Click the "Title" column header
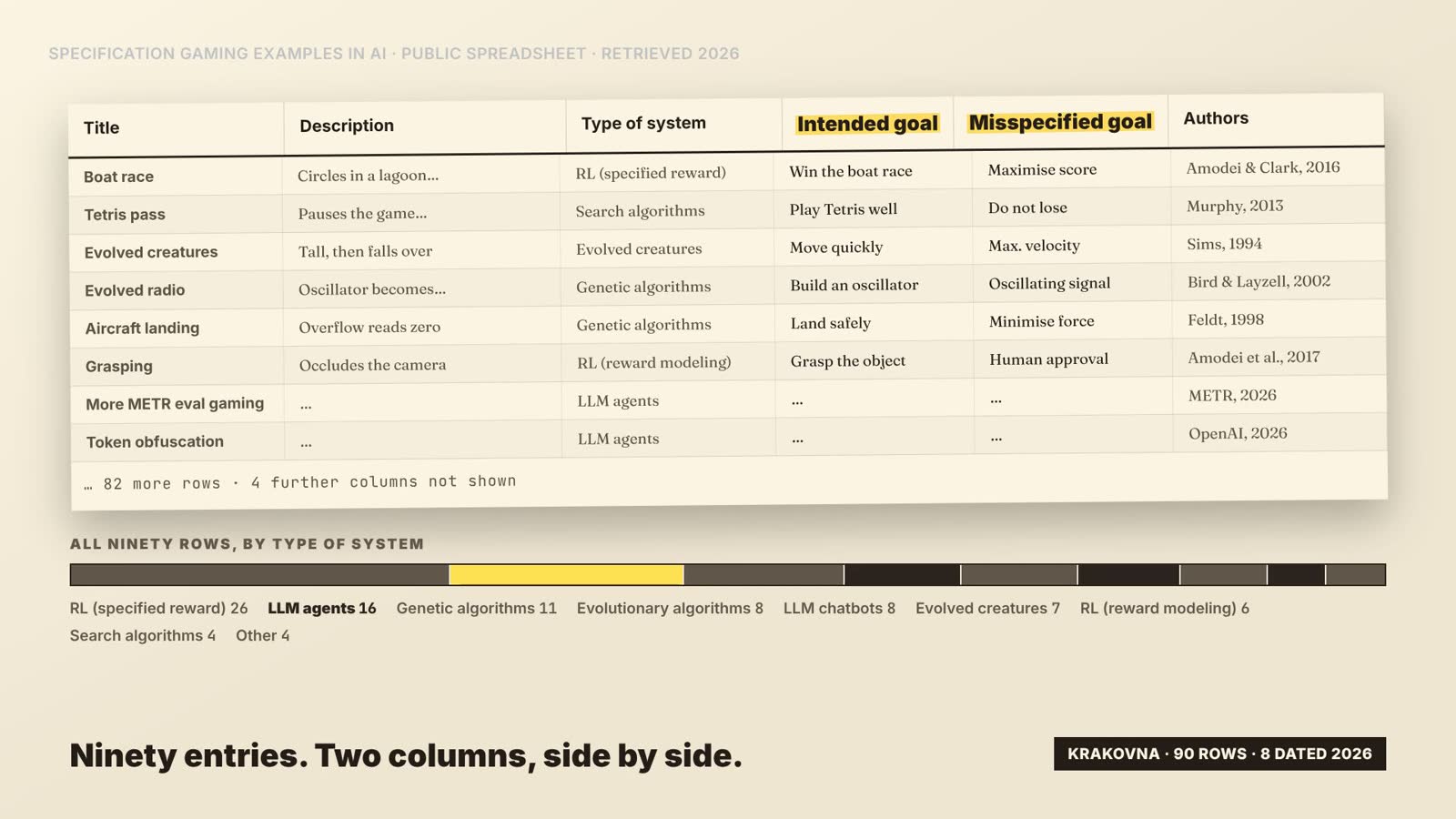The height and width of the screenshot is (819, 1456). click(x=102, y=128)
